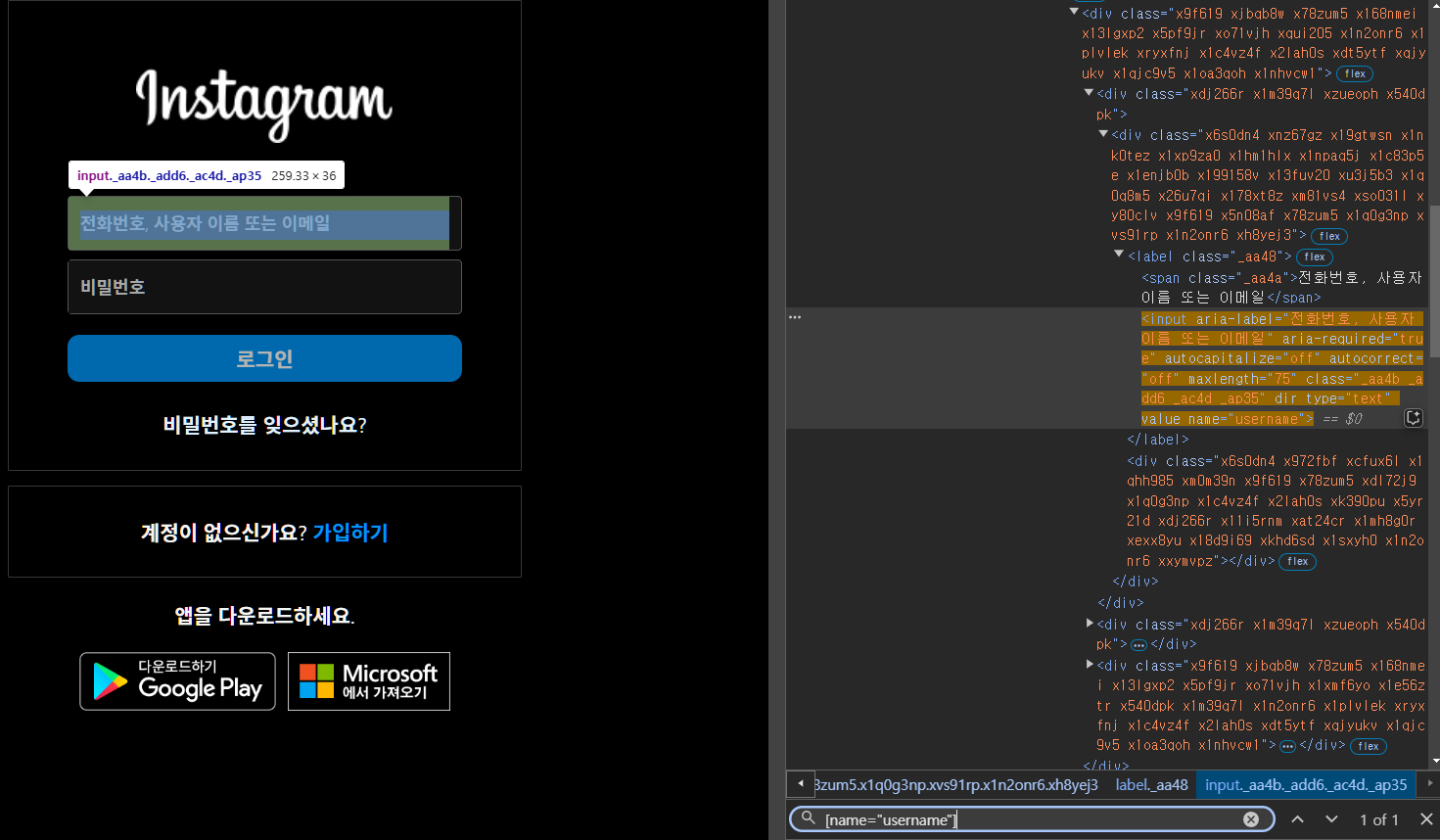Click the scroll-into-view icon on selected node
The width and height of the screenshot is (1440, 840).
pos(1414,418)
